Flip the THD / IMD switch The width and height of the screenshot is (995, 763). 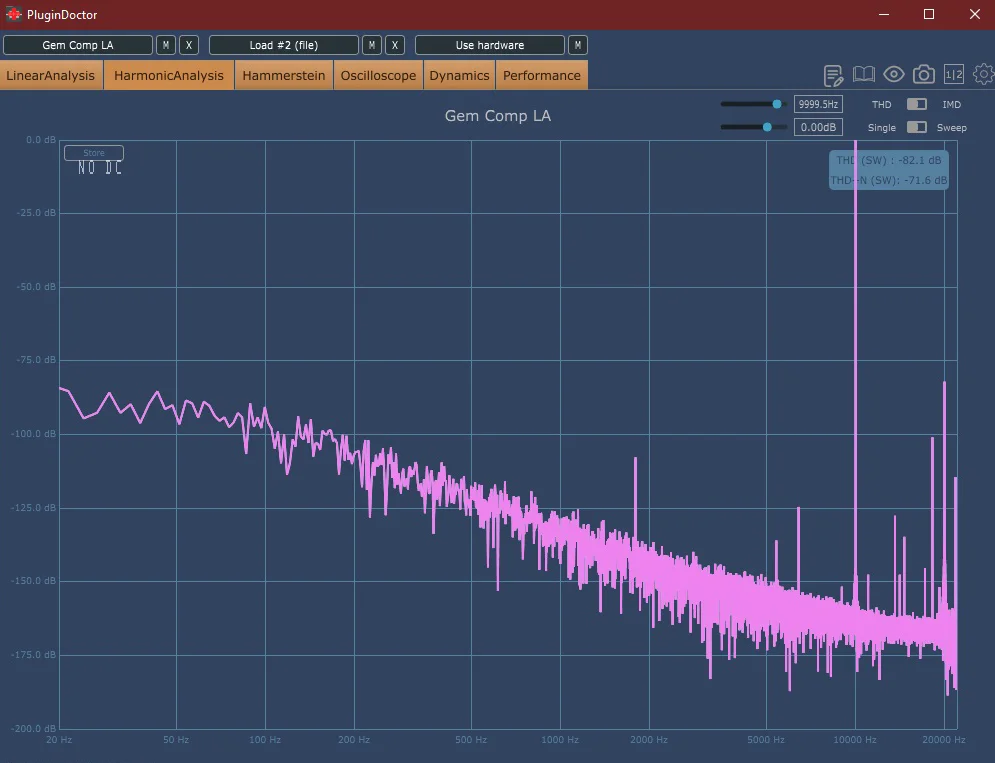click(916, 104)
